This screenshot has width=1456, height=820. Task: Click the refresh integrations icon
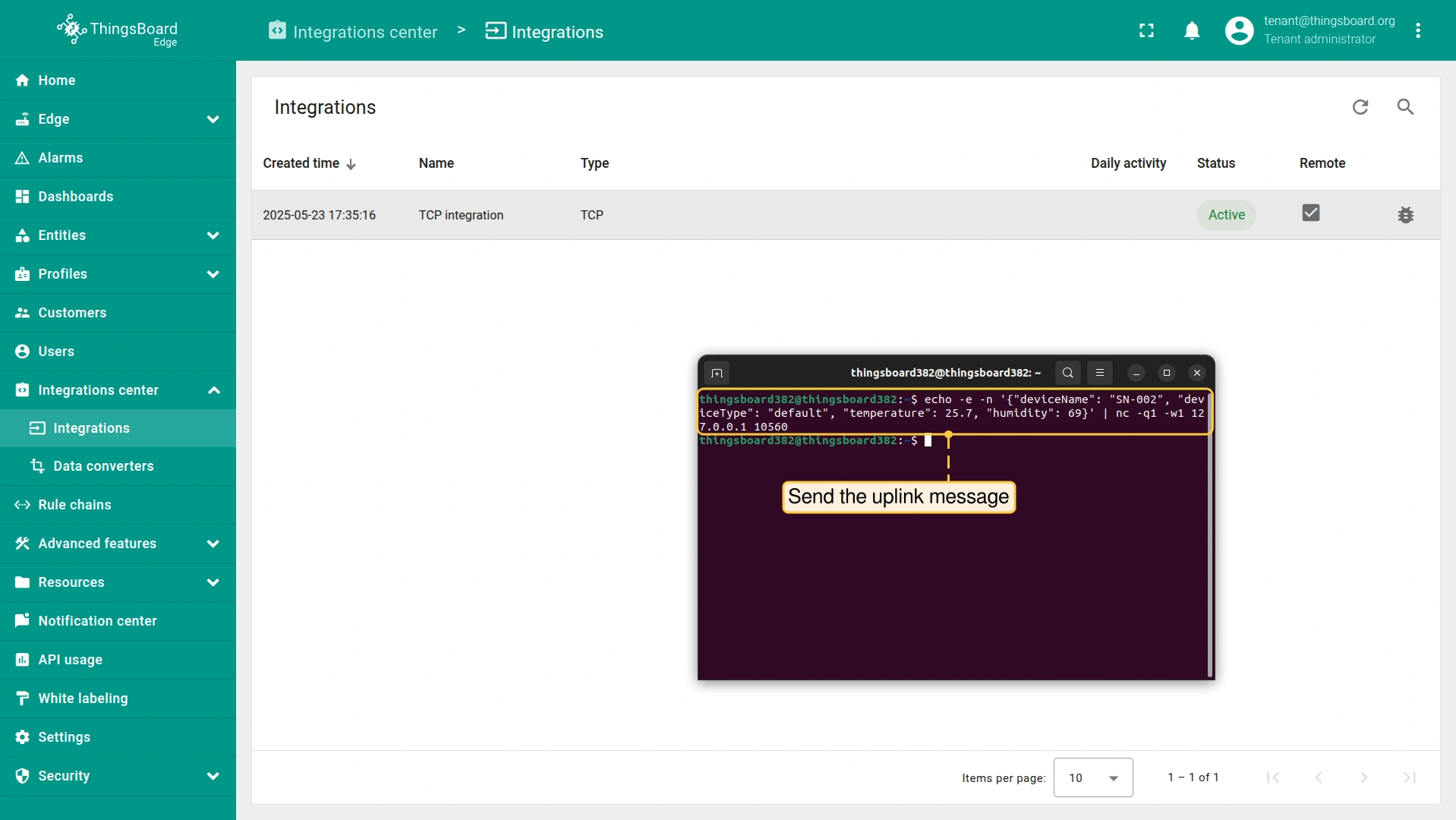point(1360,107)
